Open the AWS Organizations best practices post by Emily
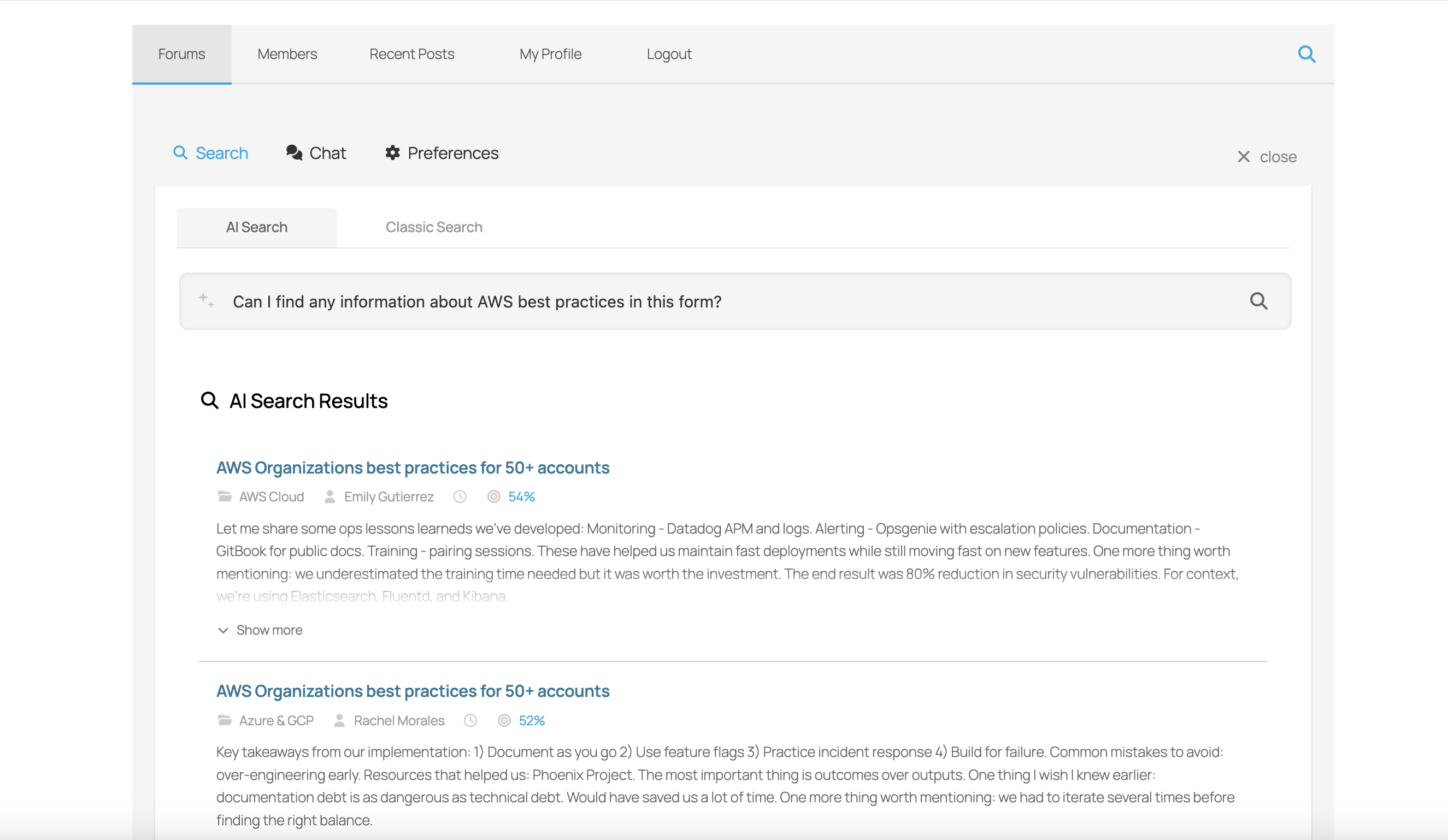 pyautogui.click(x=413, y=467)
